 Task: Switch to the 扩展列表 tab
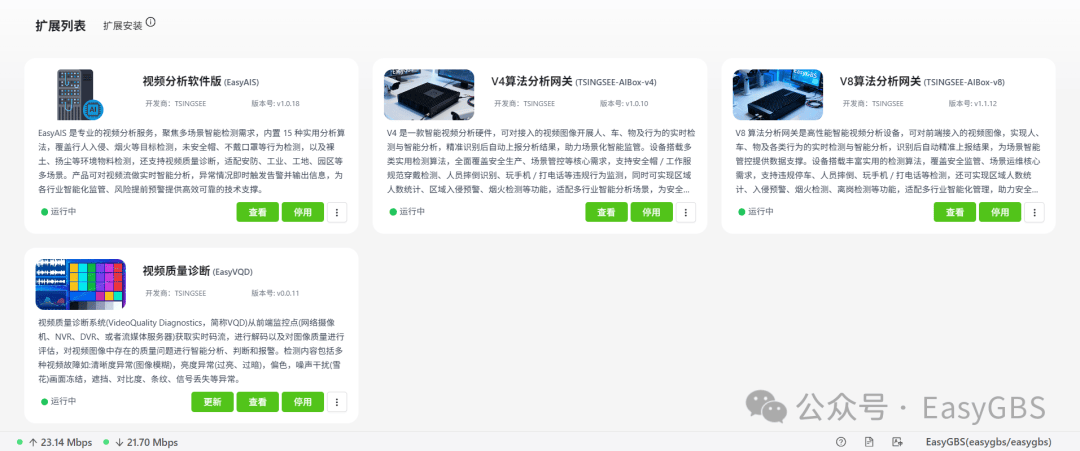point(61,25)
